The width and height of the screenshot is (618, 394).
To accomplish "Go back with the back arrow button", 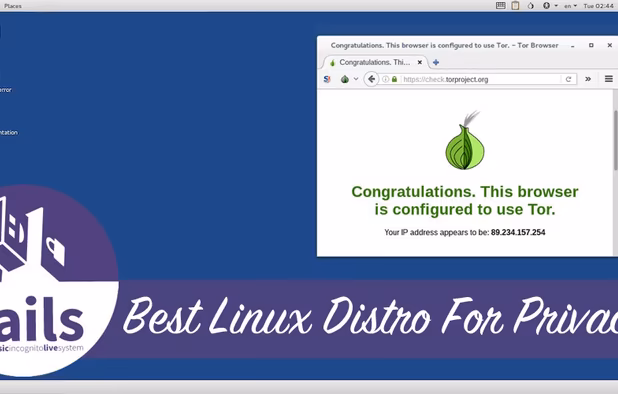I will pos(371,79).
